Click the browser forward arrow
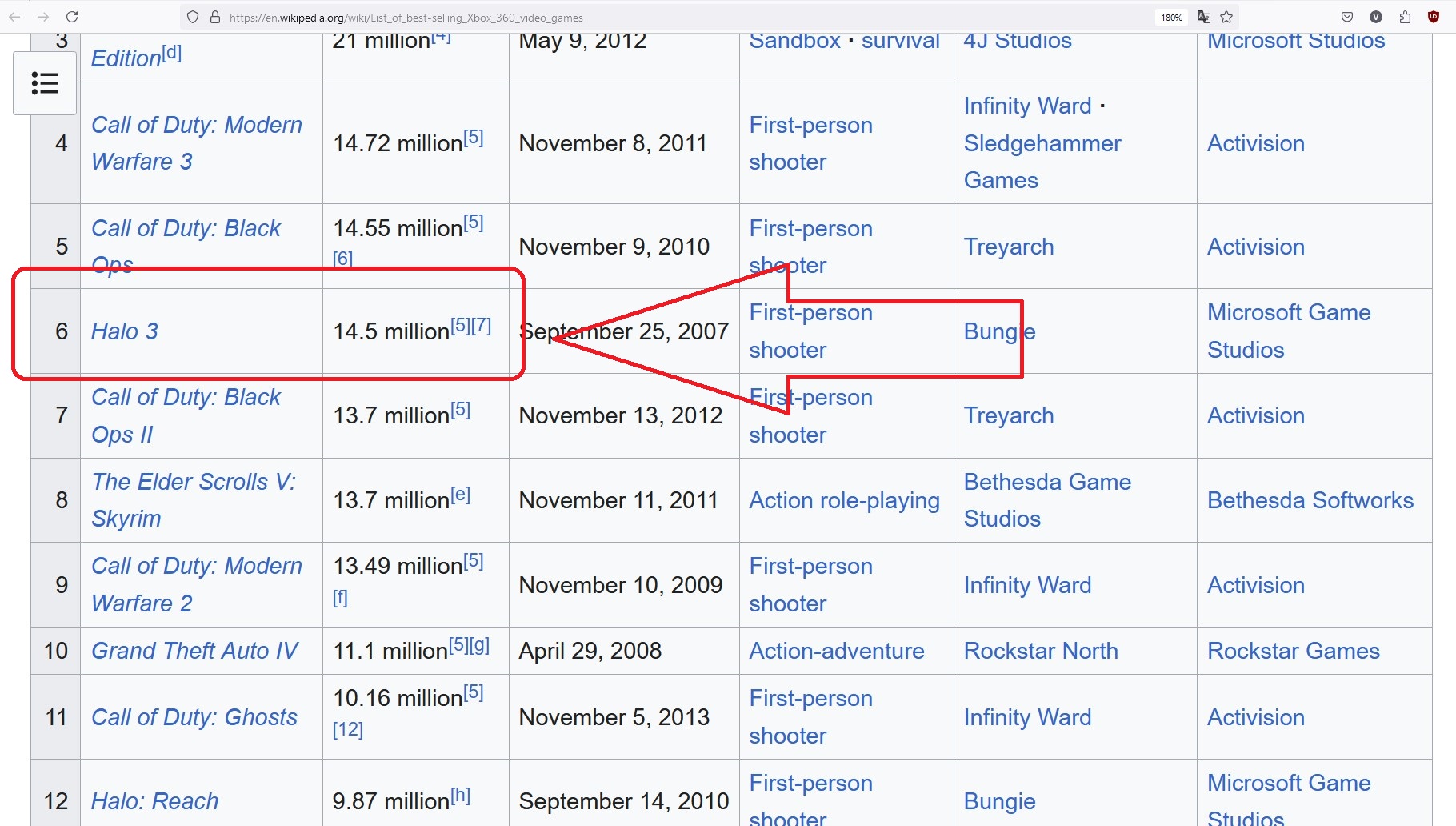Viewport: 1456px width, 826px height. pos(43,17)
